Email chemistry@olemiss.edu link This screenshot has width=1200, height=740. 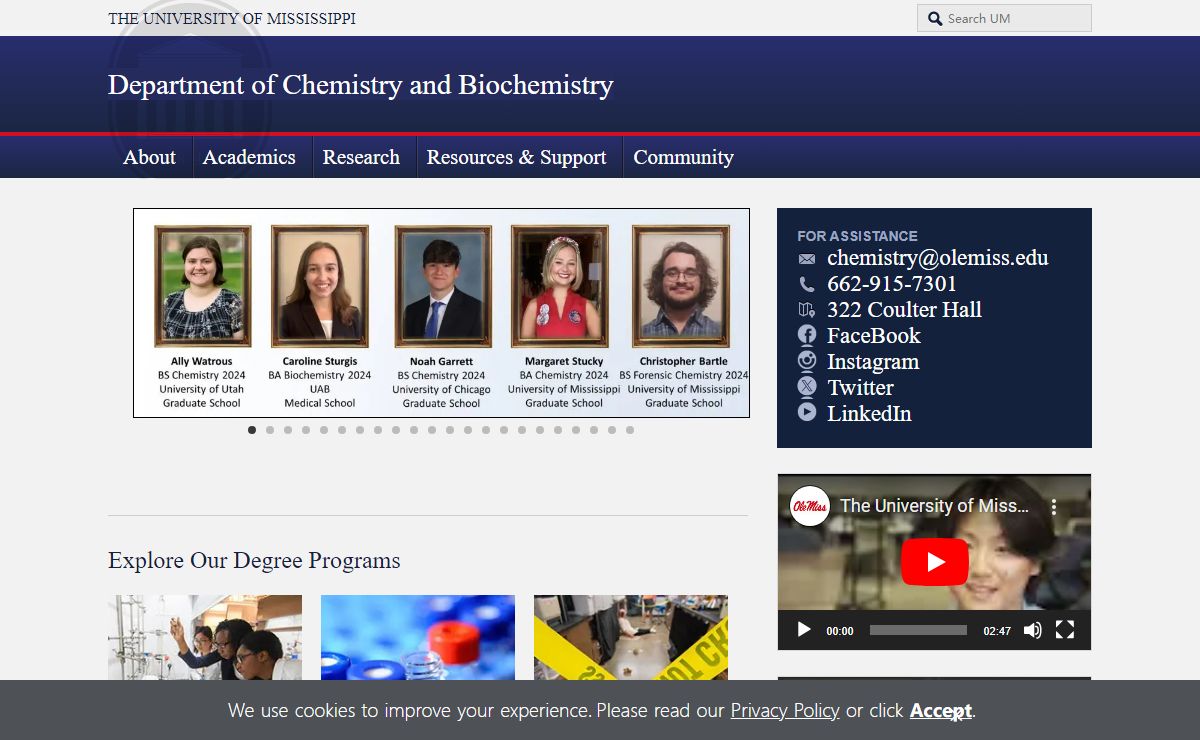938,257
